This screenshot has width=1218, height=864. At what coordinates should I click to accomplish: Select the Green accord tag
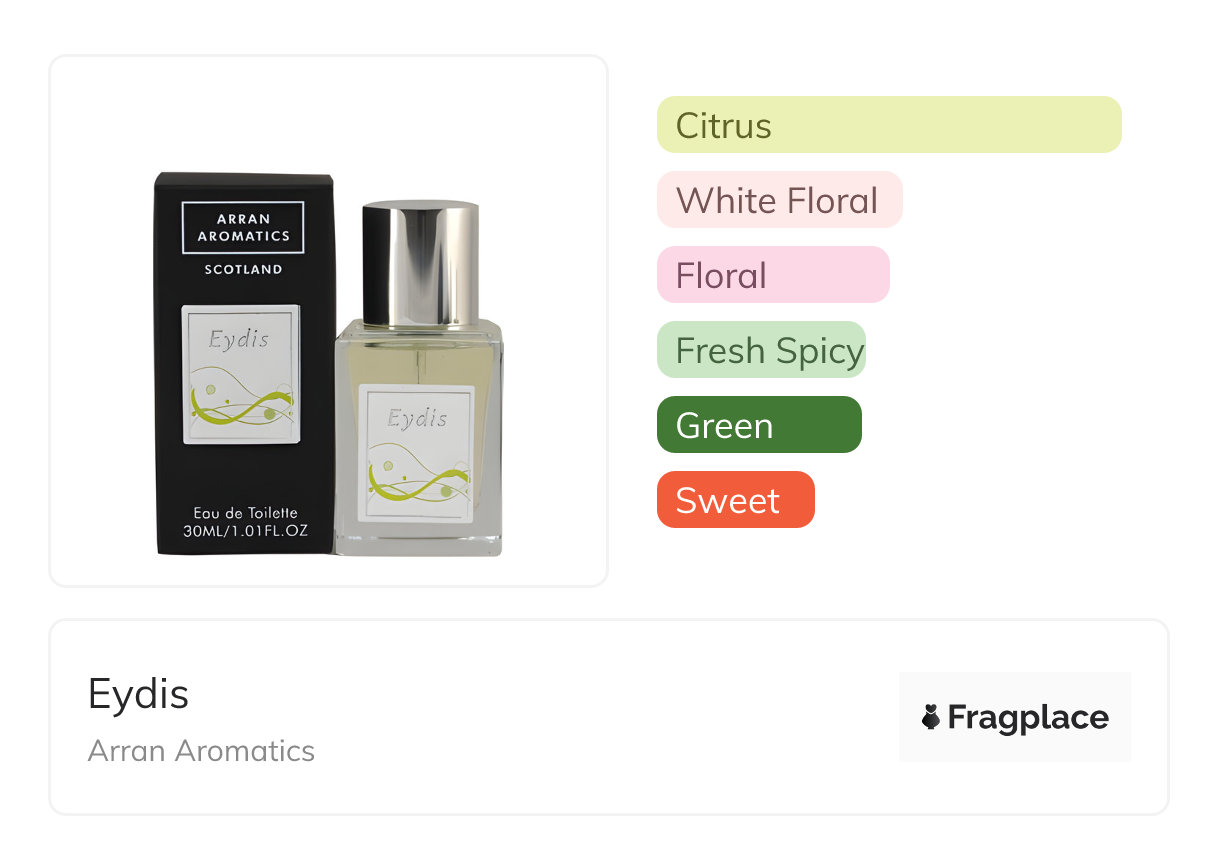tap(759, 425)
